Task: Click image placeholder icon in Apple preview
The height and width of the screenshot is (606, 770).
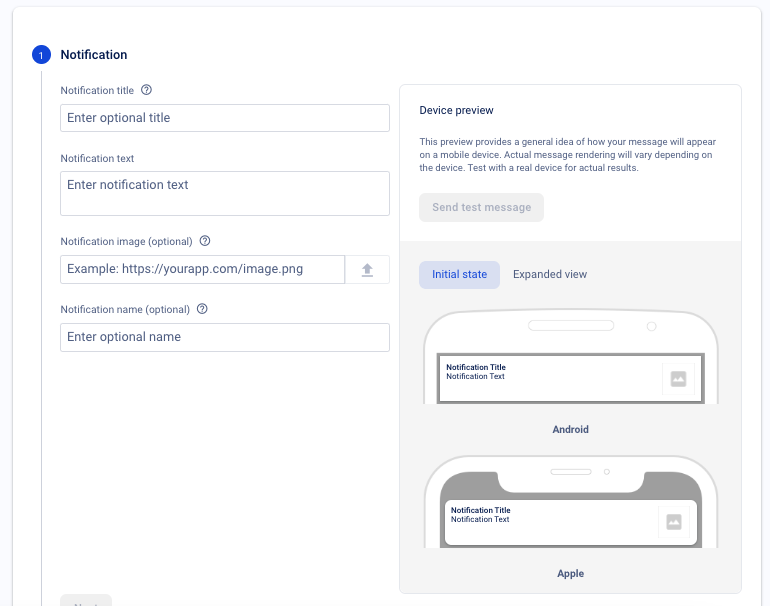Action: click(x=674, y=521)
